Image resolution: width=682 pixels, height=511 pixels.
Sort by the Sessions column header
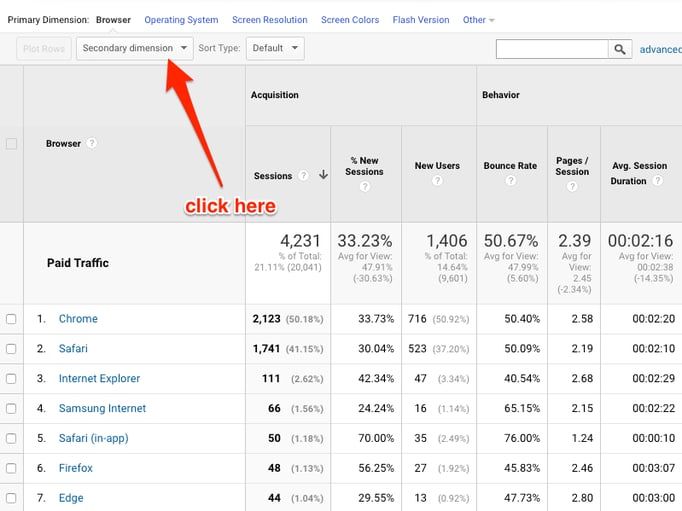tap(273, 176)
